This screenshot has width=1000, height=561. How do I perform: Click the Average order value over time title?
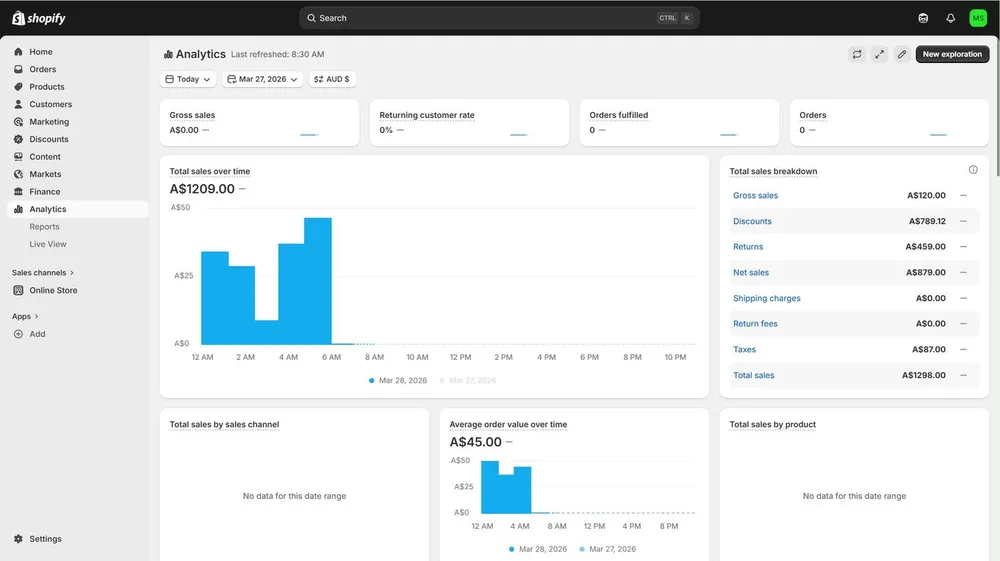[x=508, y=425]
